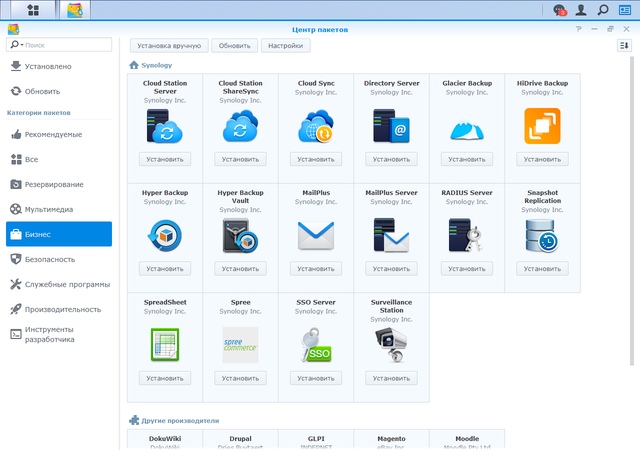Click the RADIUS Server keys icon
Image resolution: width=640 pixels, height=450 pixels.
click(x=467, y=236)
